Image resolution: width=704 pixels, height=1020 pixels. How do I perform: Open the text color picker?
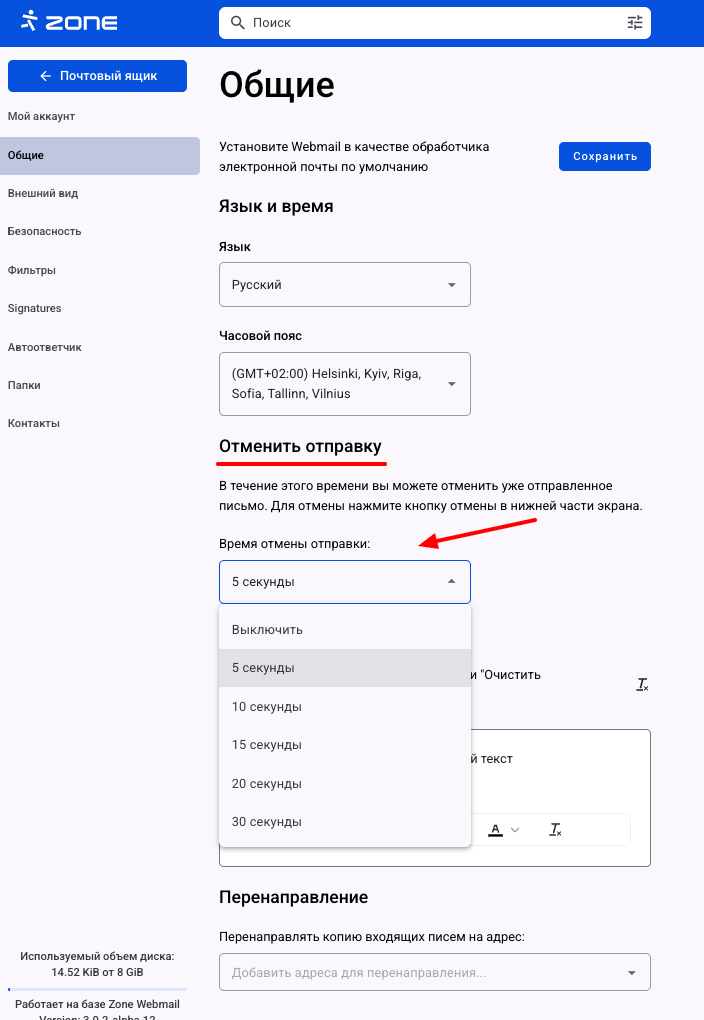504,830
